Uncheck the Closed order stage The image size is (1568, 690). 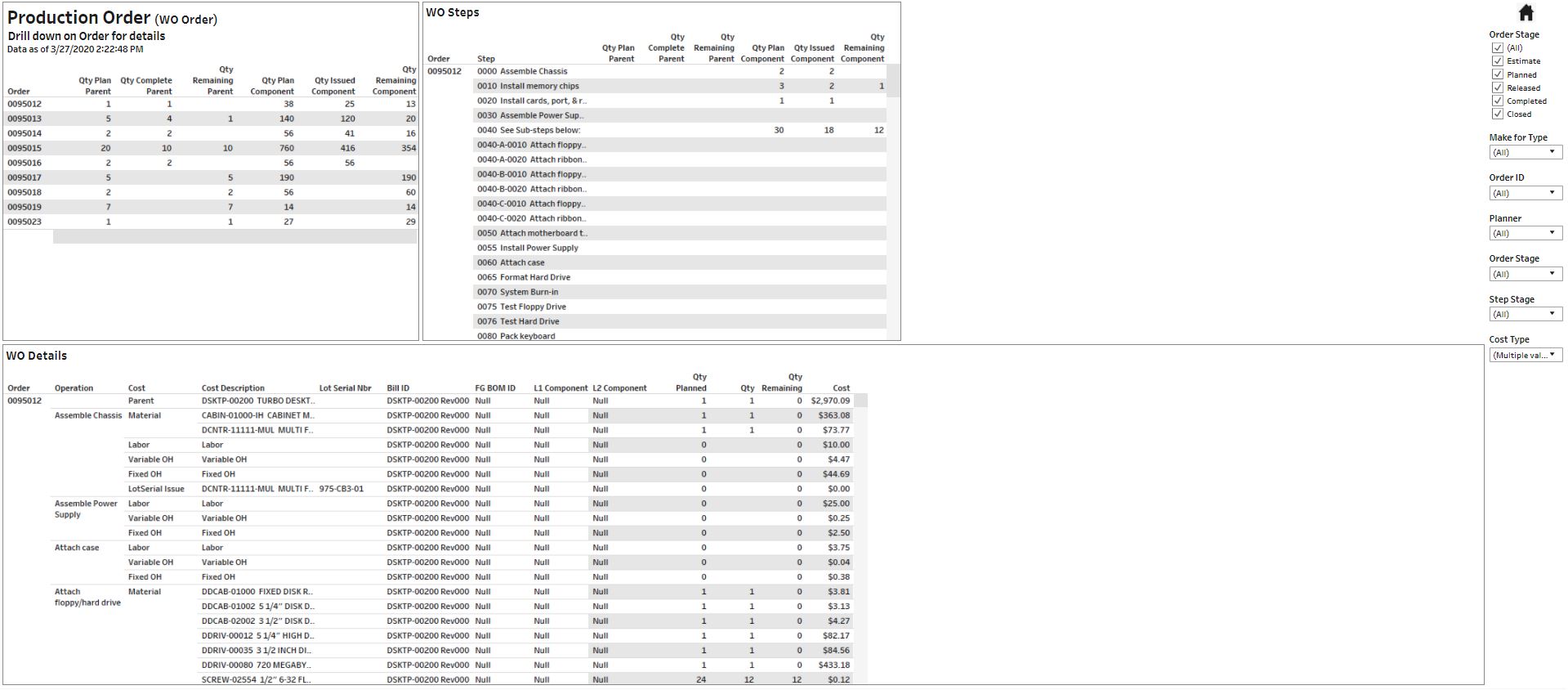point(1498,114)
